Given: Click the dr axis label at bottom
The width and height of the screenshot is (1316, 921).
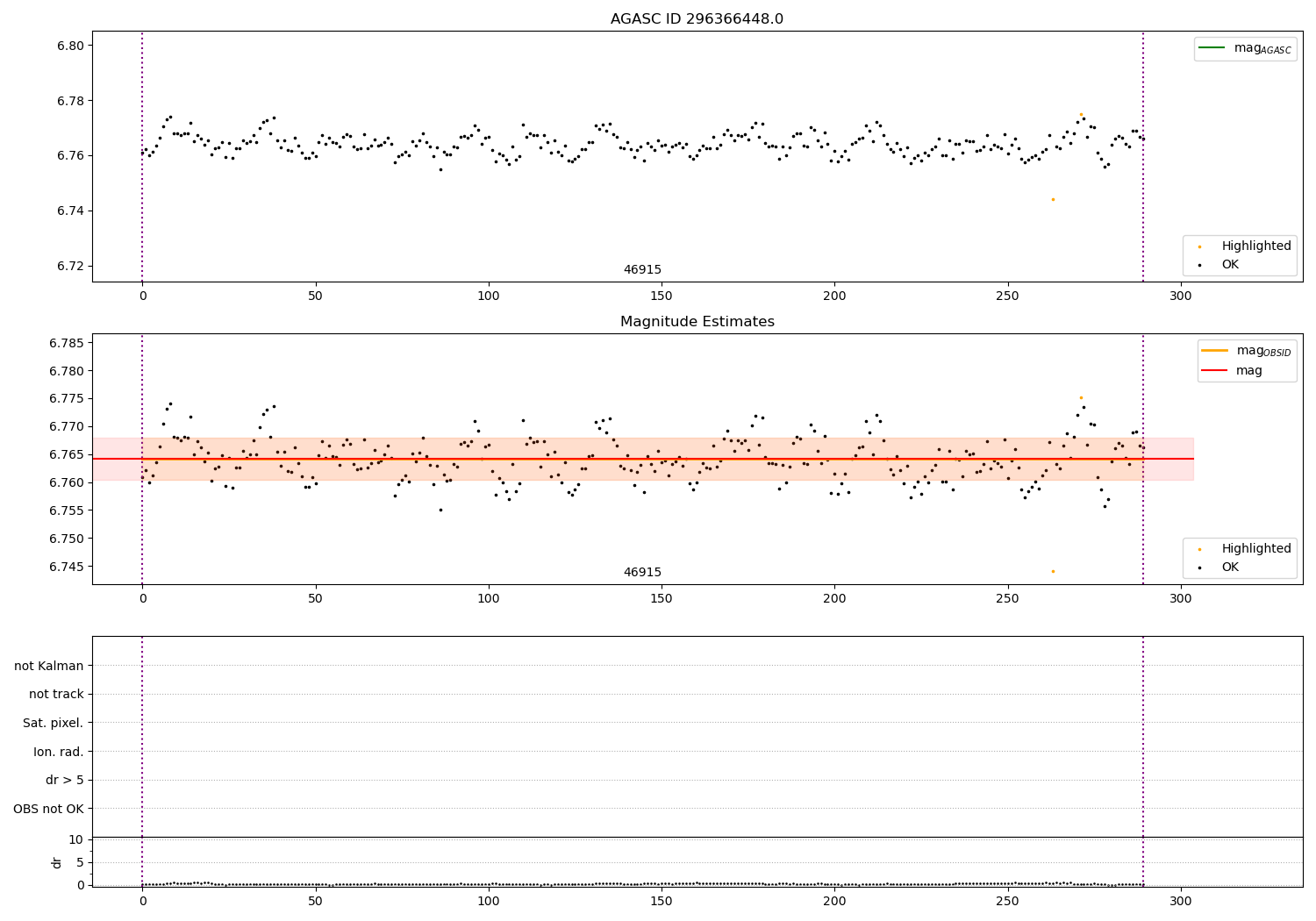Looking at the screenshot, I should click(x=57, y=862).
